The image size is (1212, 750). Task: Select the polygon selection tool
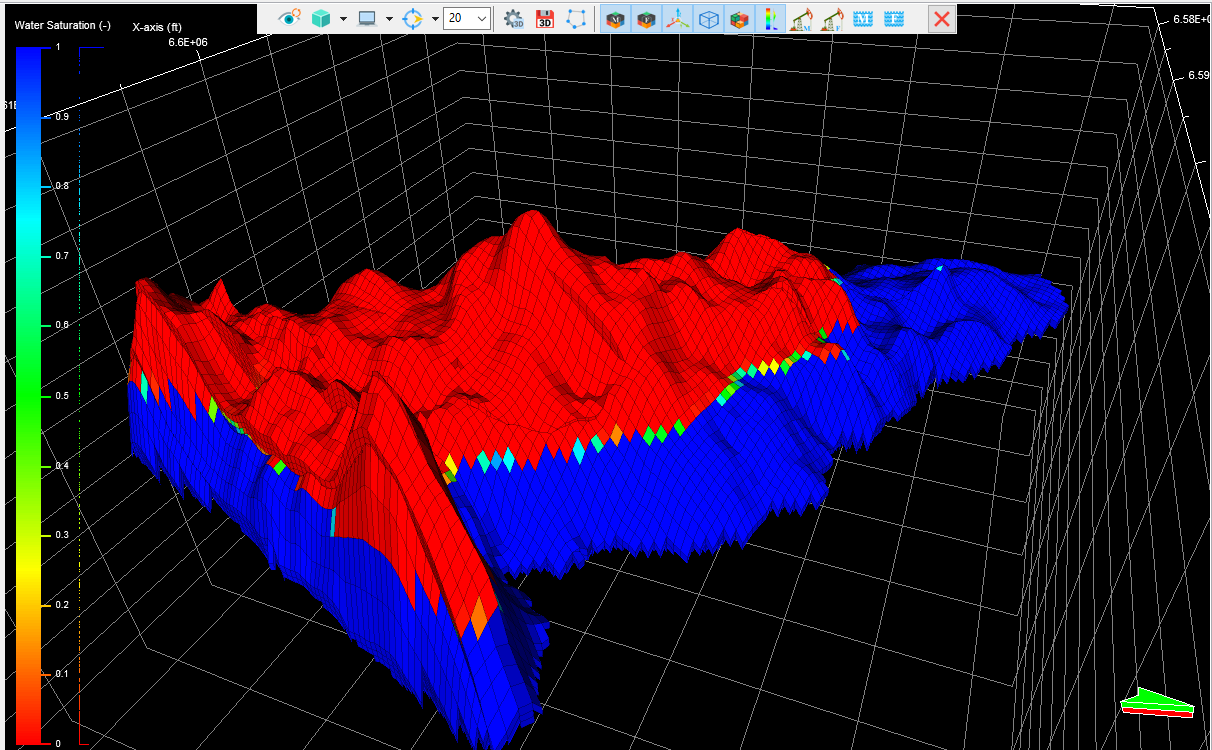click(x=576, y=18)
